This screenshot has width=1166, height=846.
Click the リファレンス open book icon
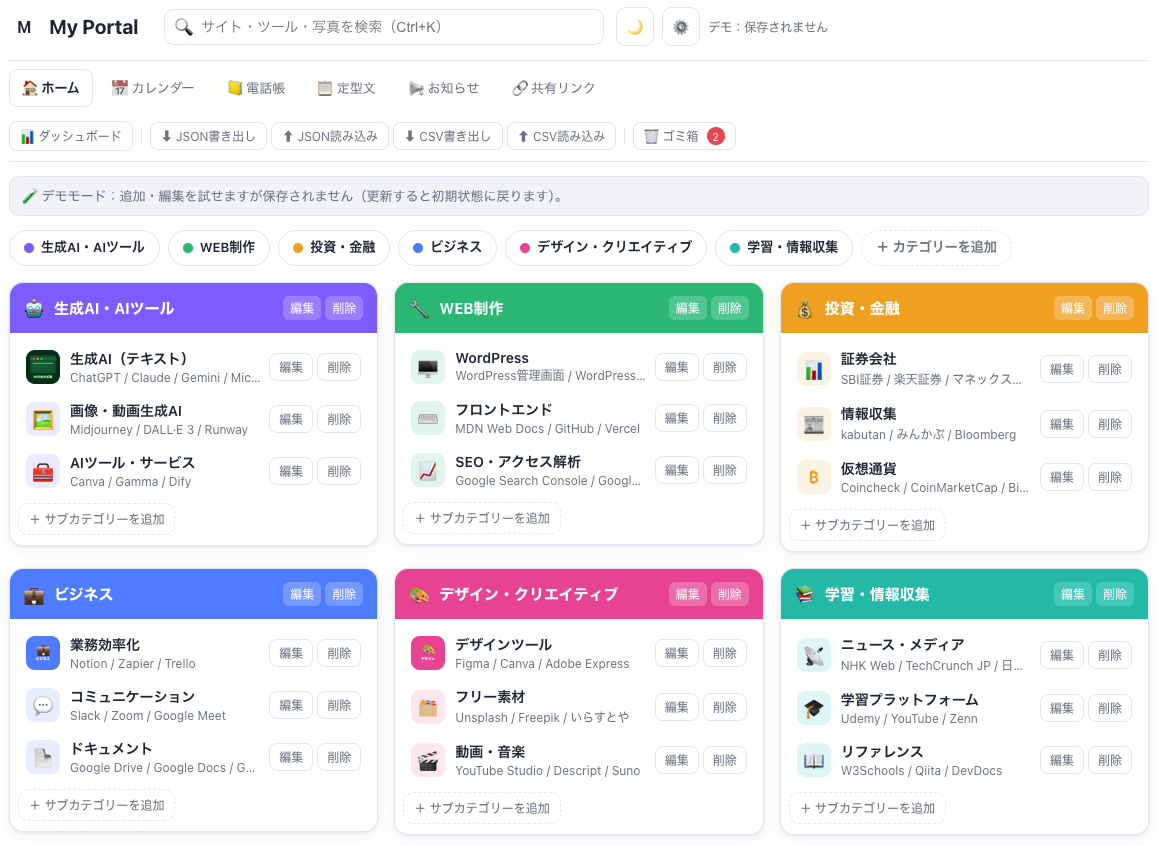[x=814, y=761]
